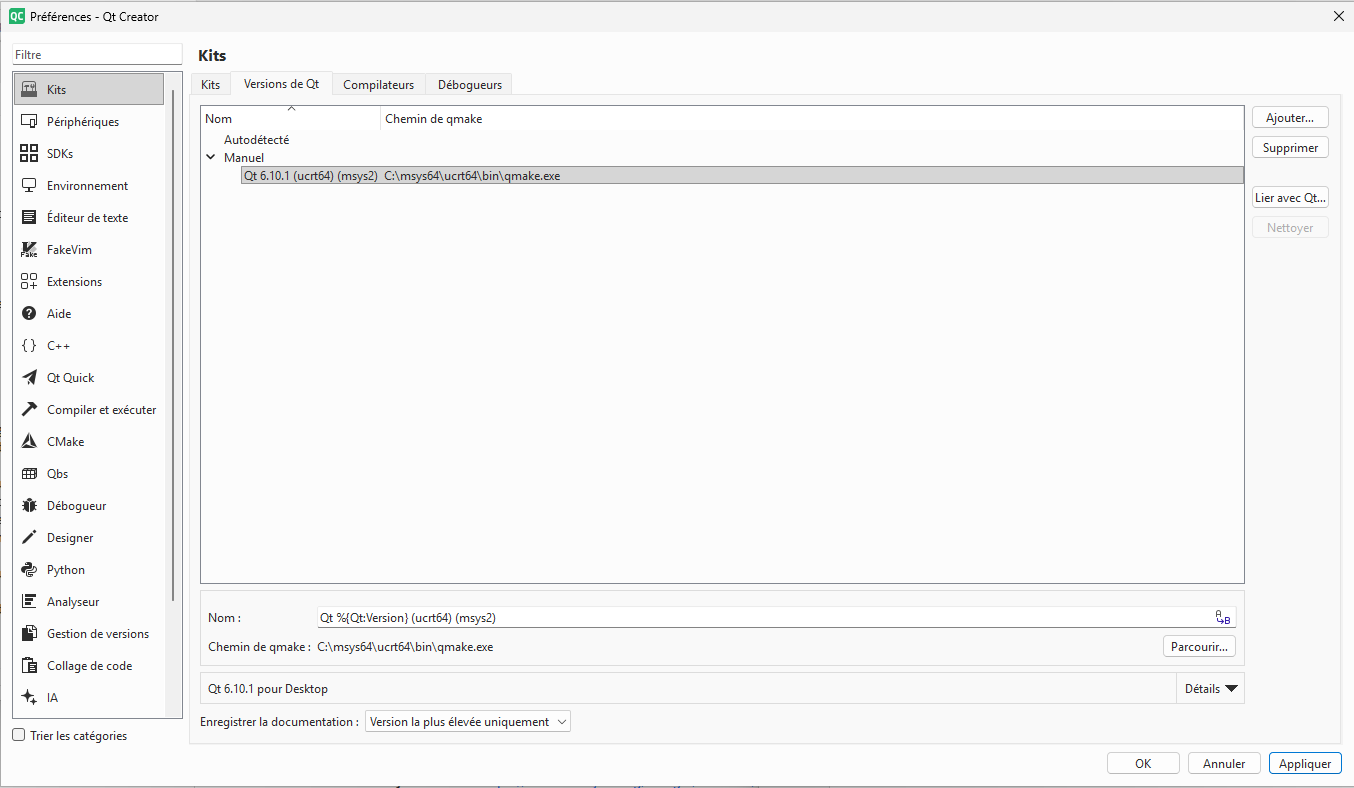Click the Périphériques monitor icon
Image resolution: width=1354 pixels, height=788 pixels.
click(x=29, y=121)
